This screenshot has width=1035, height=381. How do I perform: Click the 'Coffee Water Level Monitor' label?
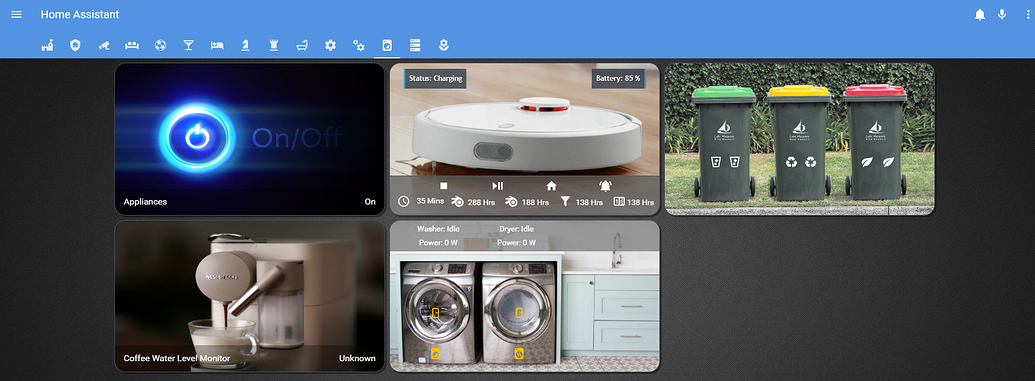point(177,359)
